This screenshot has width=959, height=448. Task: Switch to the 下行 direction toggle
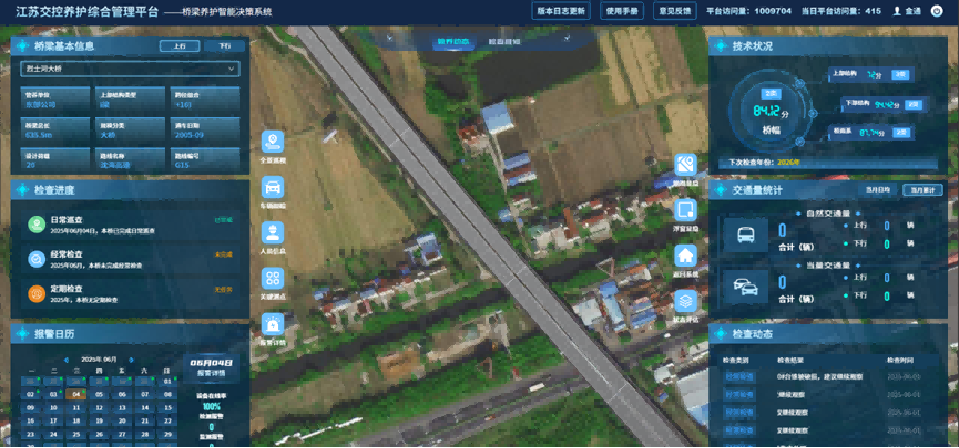point(224,46)
